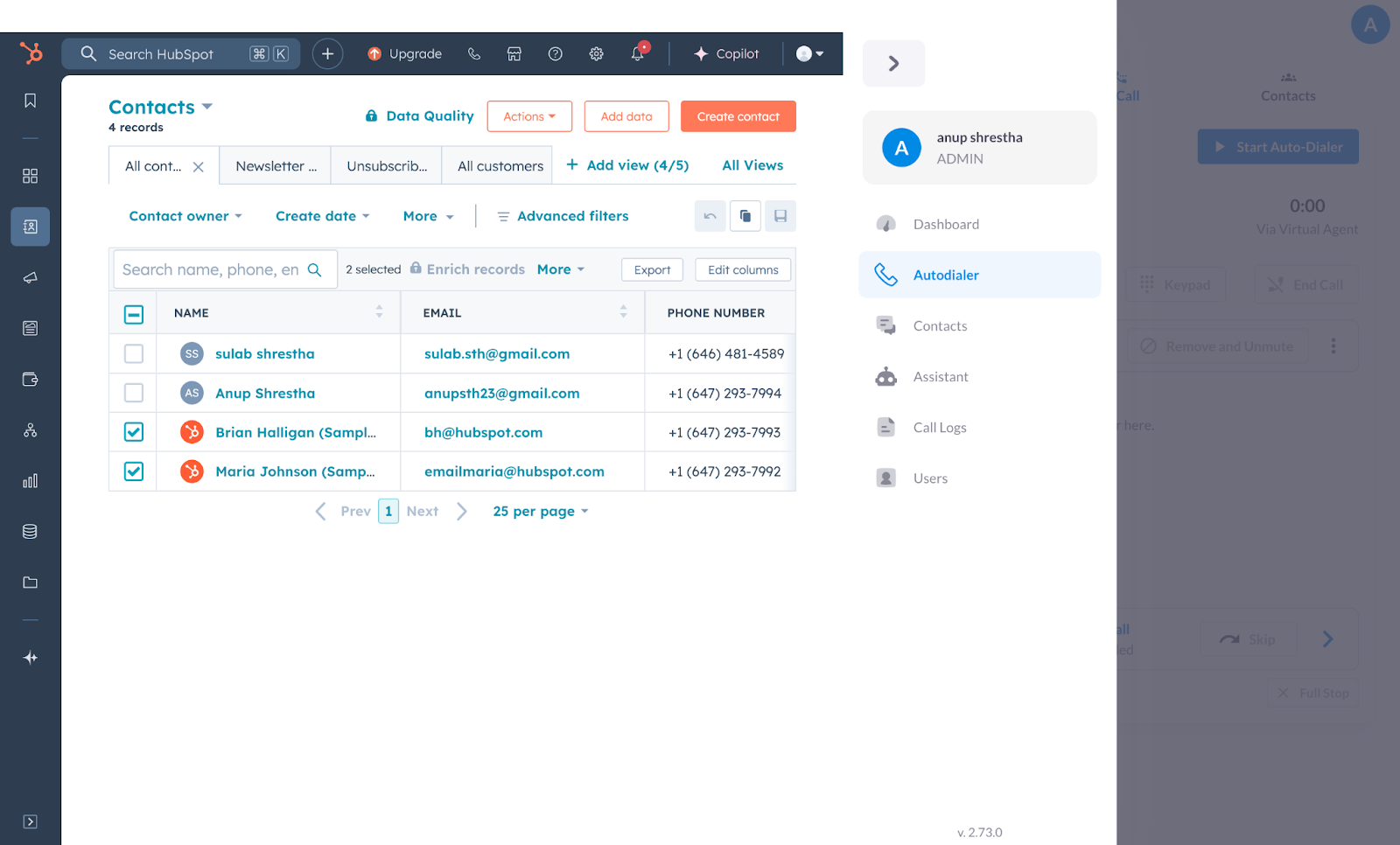Uncheck the Maria Johnson row checkbox
This screenshot has width=1400, height=845.
coord(134,471)
